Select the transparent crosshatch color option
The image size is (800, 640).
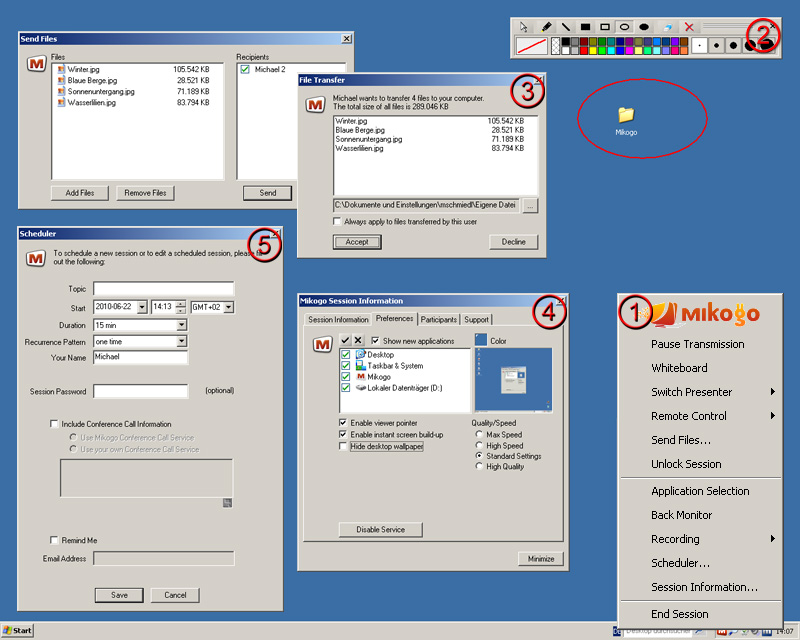[x=556, y=45]
